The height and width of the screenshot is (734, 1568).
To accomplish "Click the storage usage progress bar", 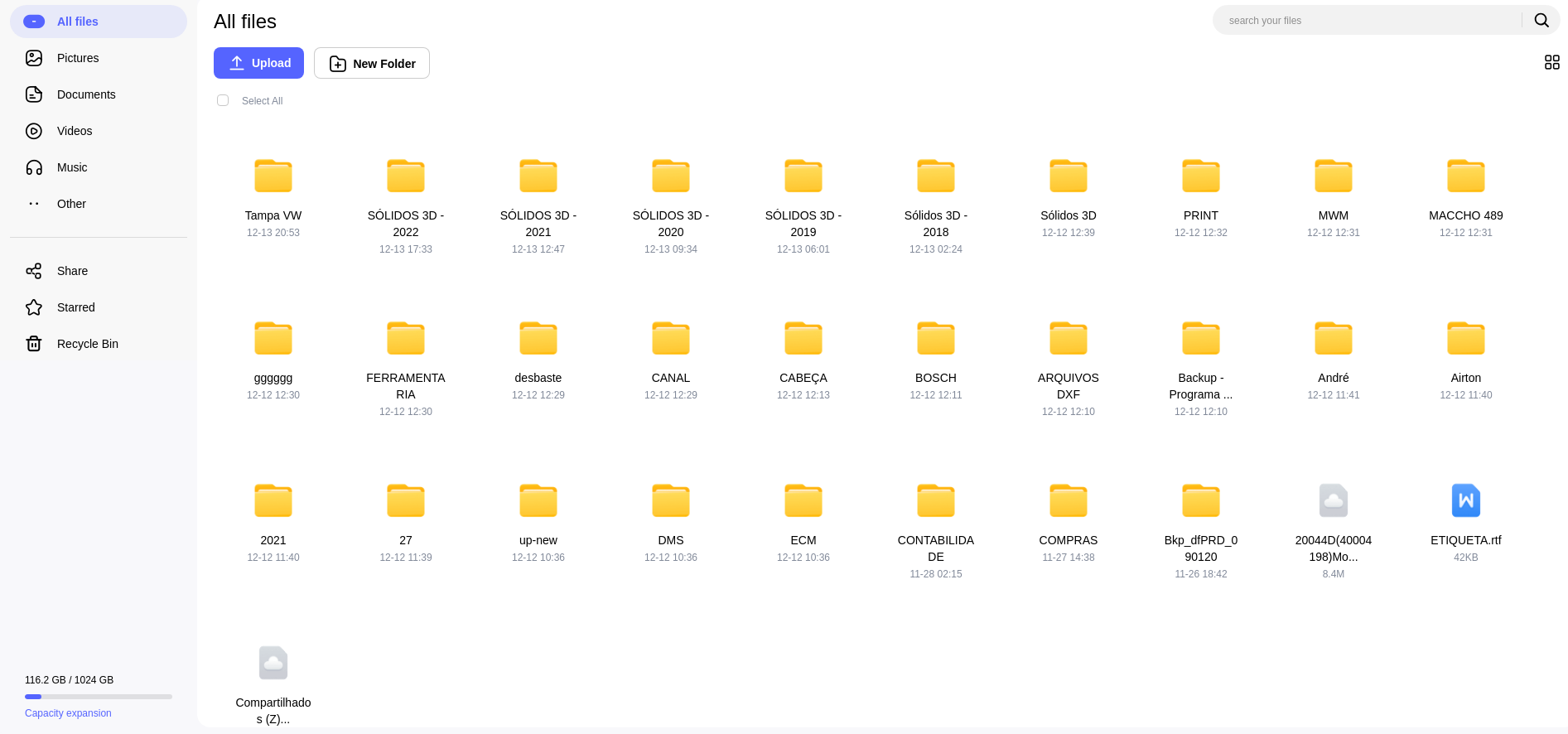I will coord(99,697).
